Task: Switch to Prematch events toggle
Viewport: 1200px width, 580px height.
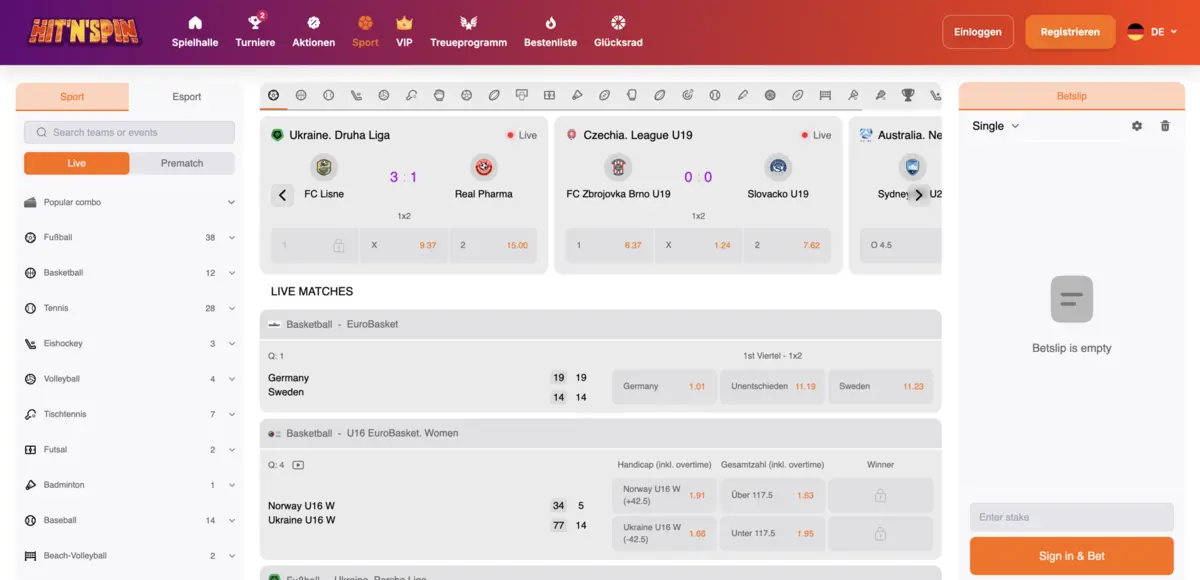Action: click(182, 163)
